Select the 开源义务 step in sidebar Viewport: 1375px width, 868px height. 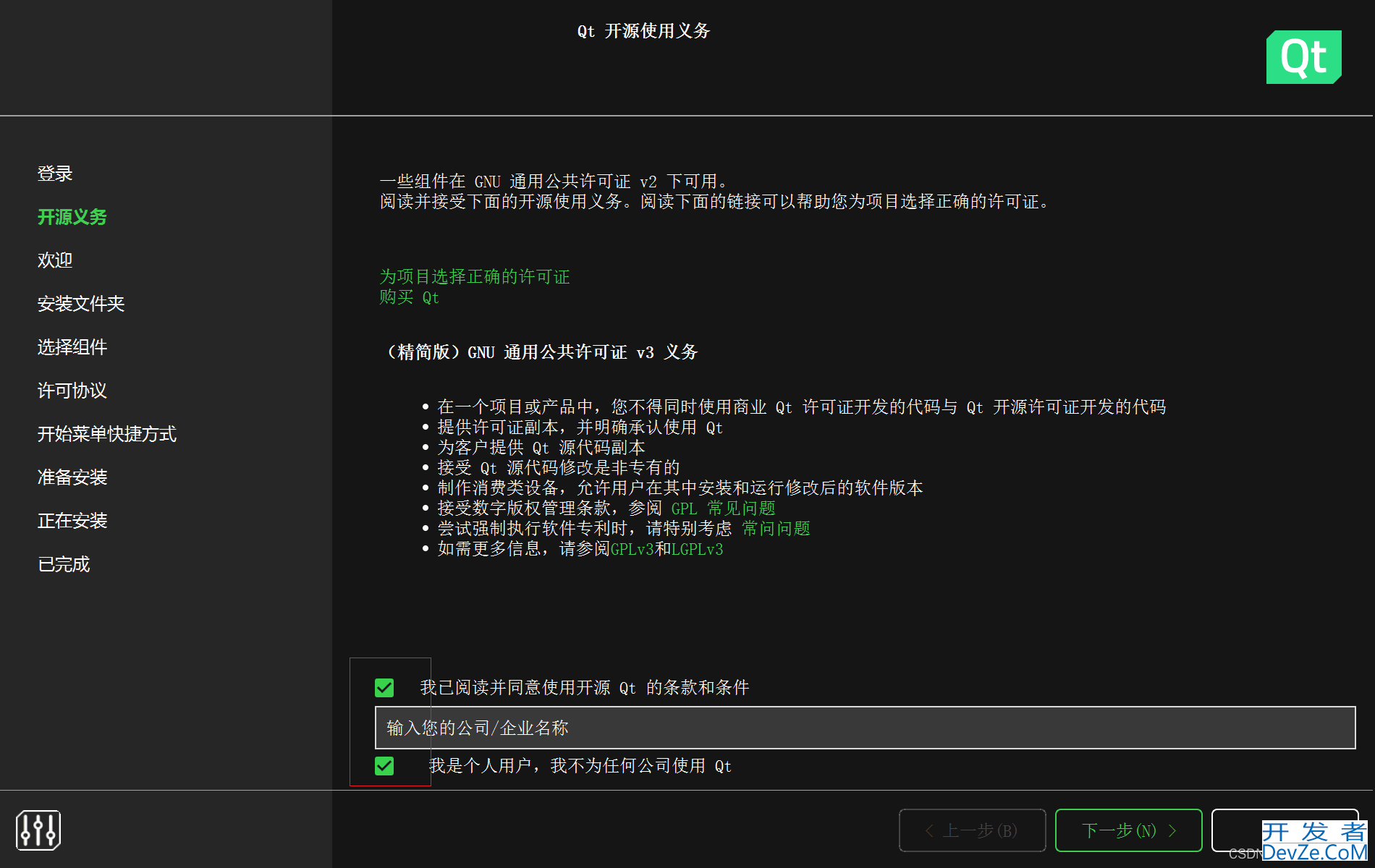(x=72, y=217)
